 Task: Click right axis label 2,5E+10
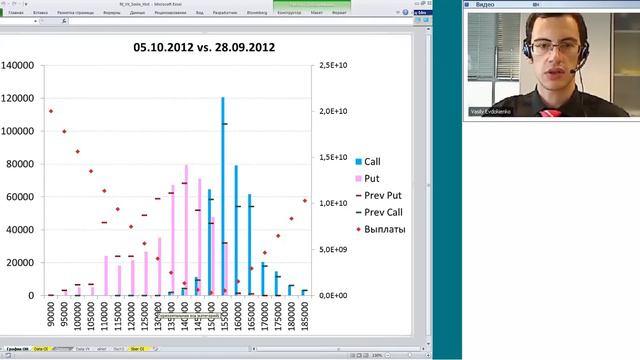click(333, 65)
